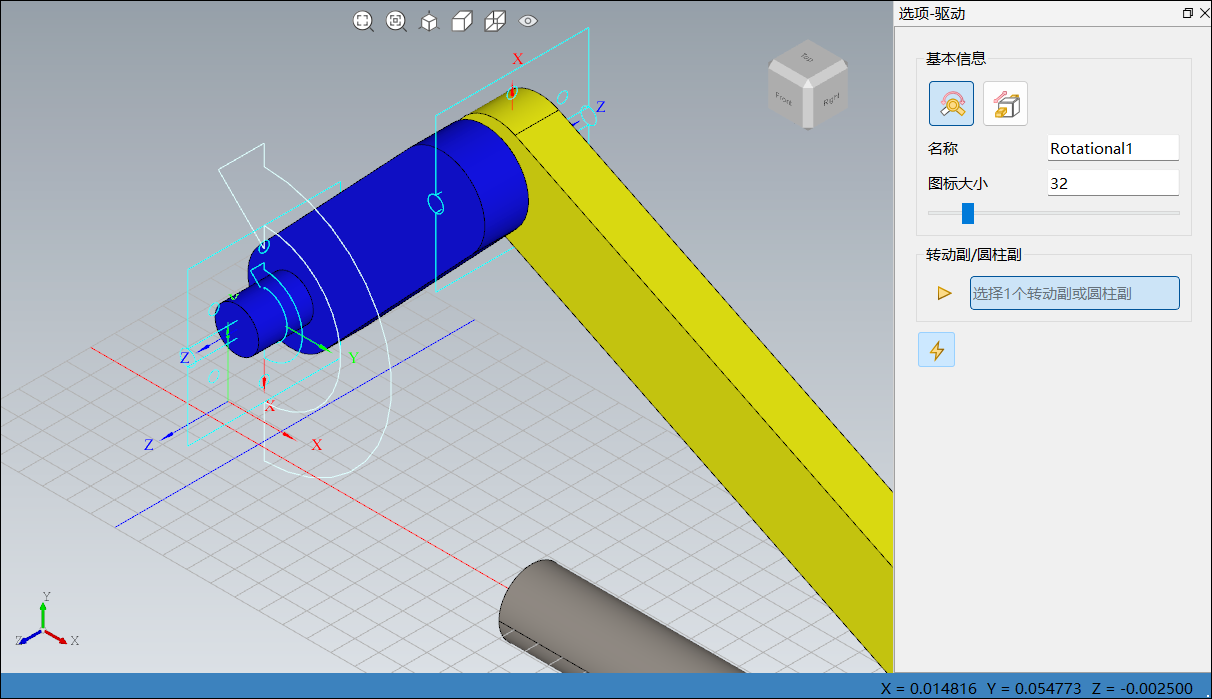Image resolution: width=1212 pixels, height=699 pixels.
Task: Click the lightning bolt apply button
Action: point(936,350)
